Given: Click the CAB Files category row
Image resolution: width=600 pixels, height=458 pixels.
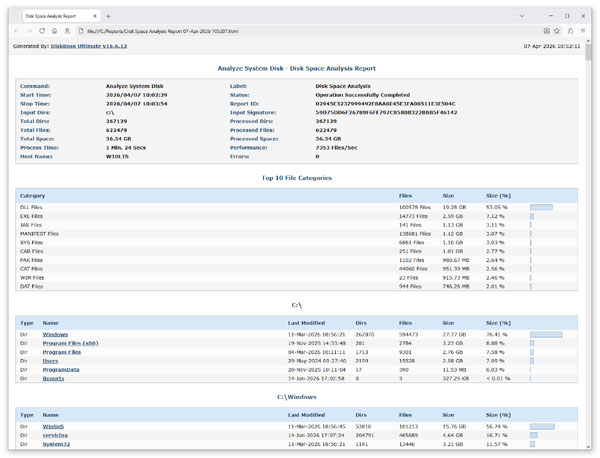Looking at the screenshot, I should (x=297, y=251).
